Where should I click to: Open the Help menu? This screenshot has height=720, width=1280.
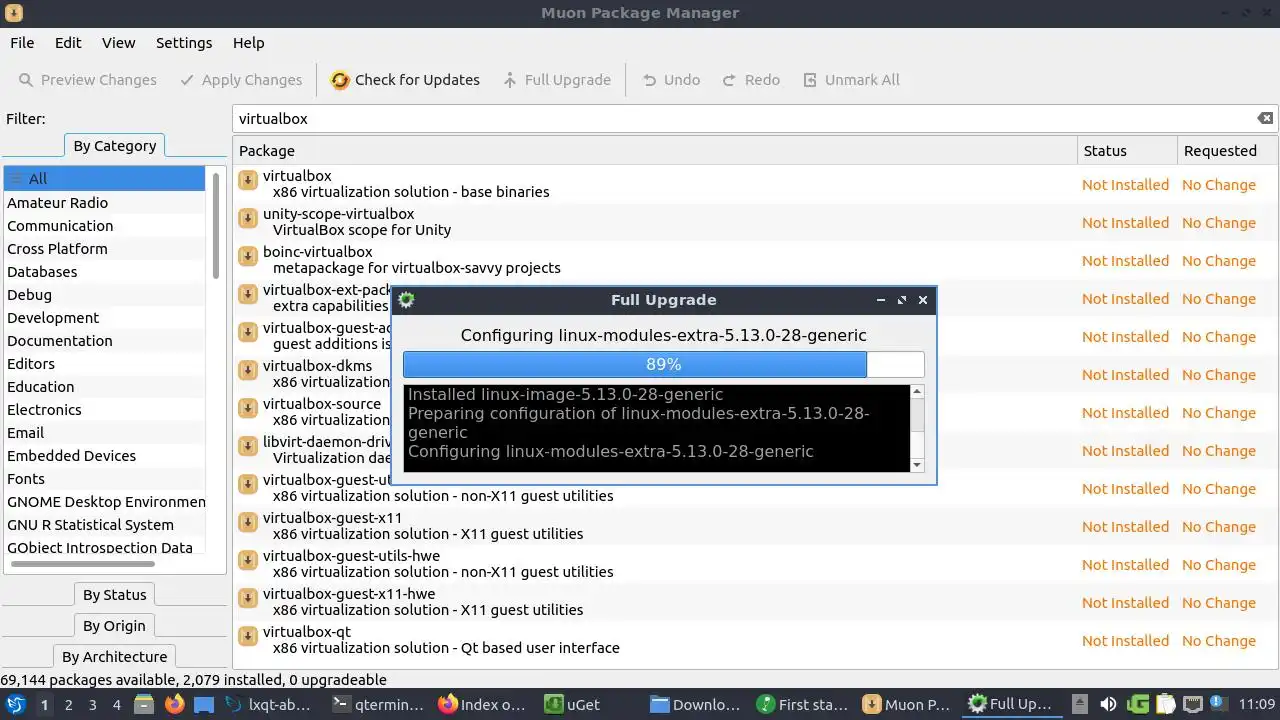click(x=248, y=43)
